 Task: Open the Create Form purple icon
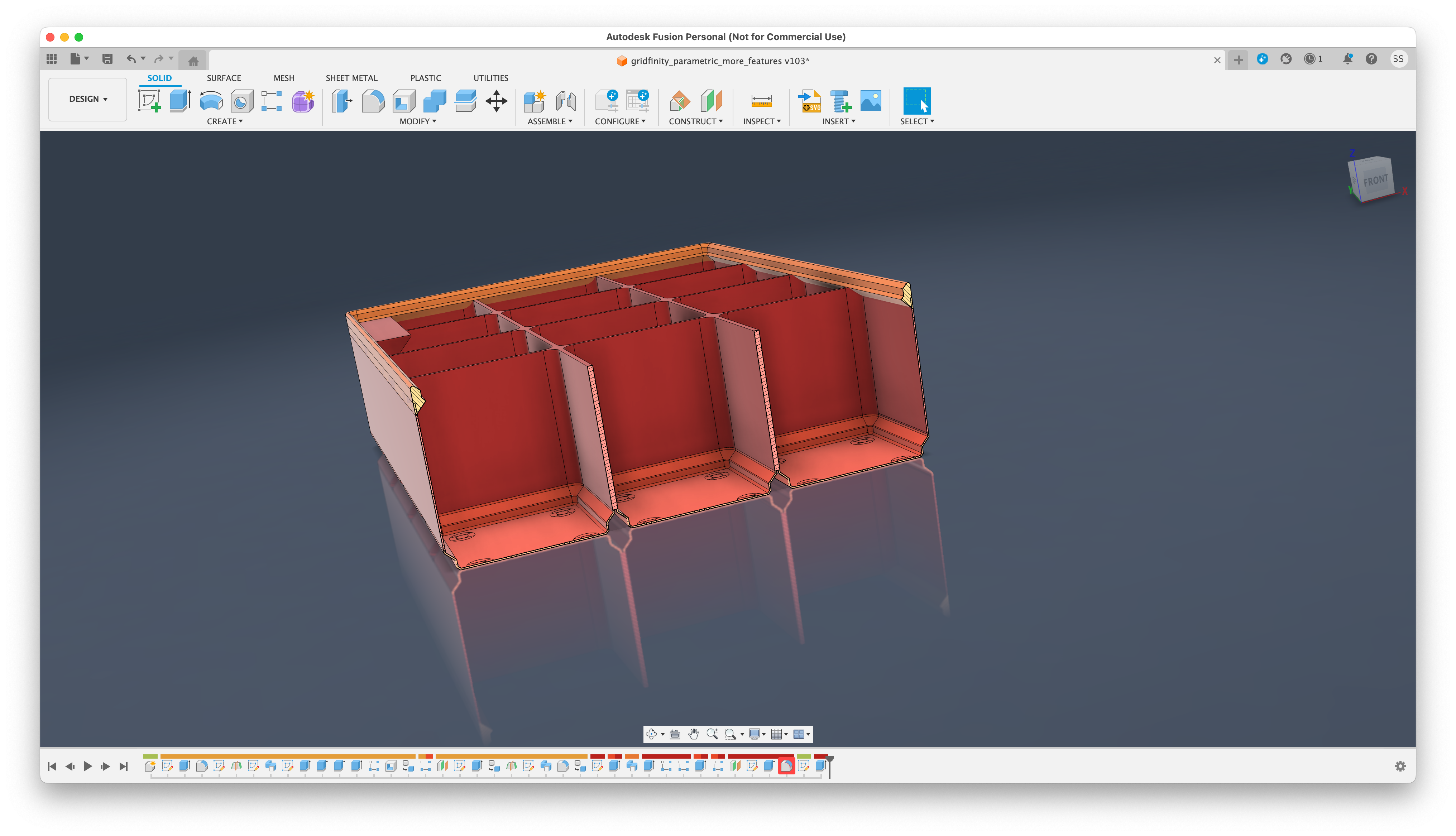coord(303,101)
